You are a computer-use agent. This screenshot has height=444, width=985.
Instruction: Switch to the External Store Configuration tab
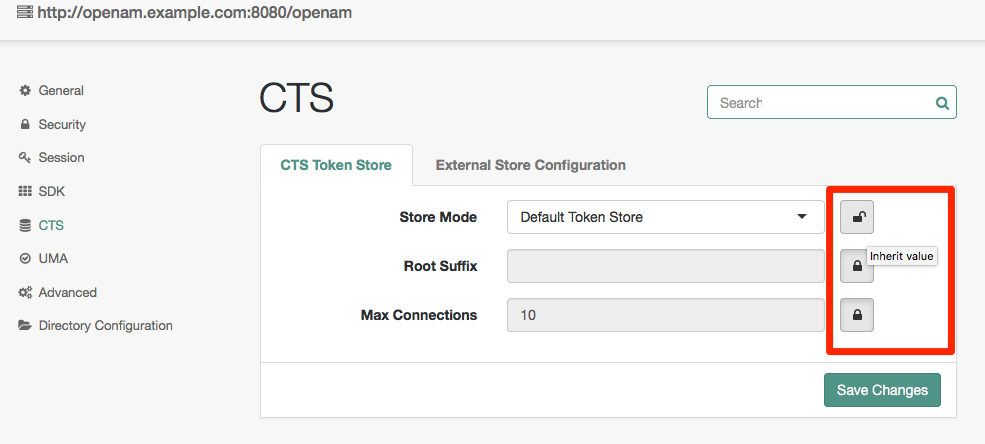point(530,165)
